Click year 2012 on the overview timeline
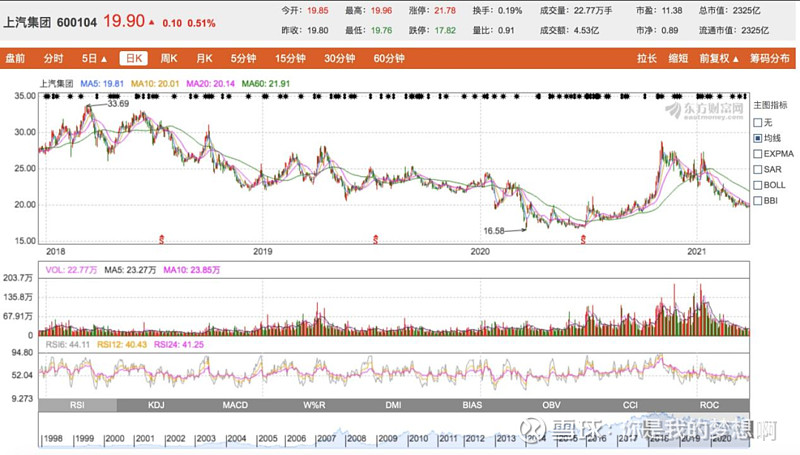This screenshot has height=455, width=800. click(x=475, y=438)
